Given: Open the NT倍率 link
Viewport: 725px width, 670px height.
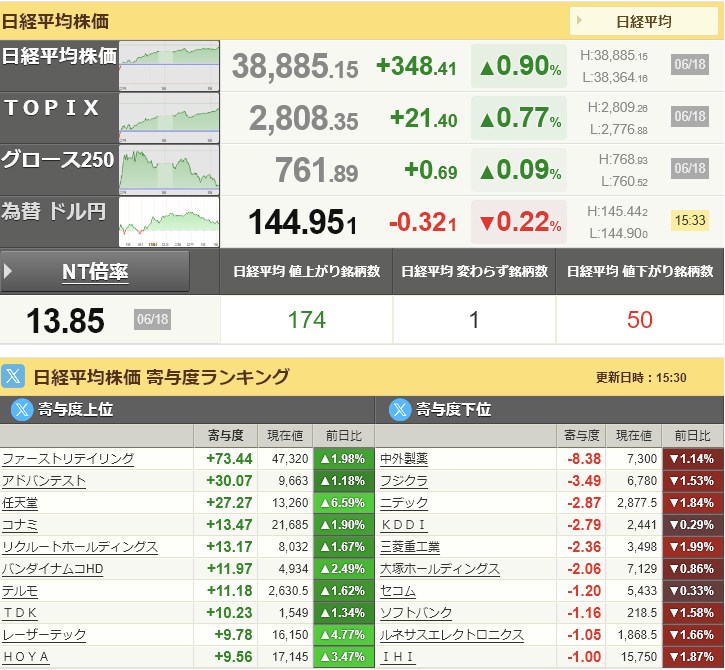Looking at the screenshot, I should pos(95,271).
